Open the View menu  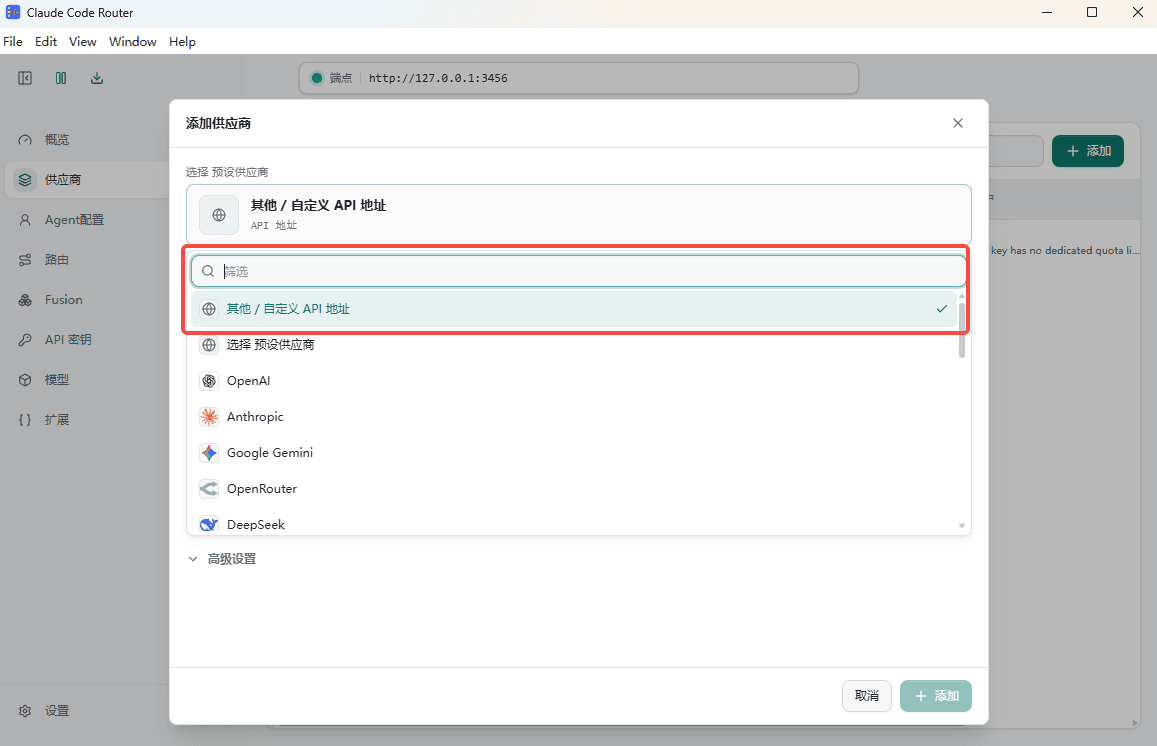83,42
